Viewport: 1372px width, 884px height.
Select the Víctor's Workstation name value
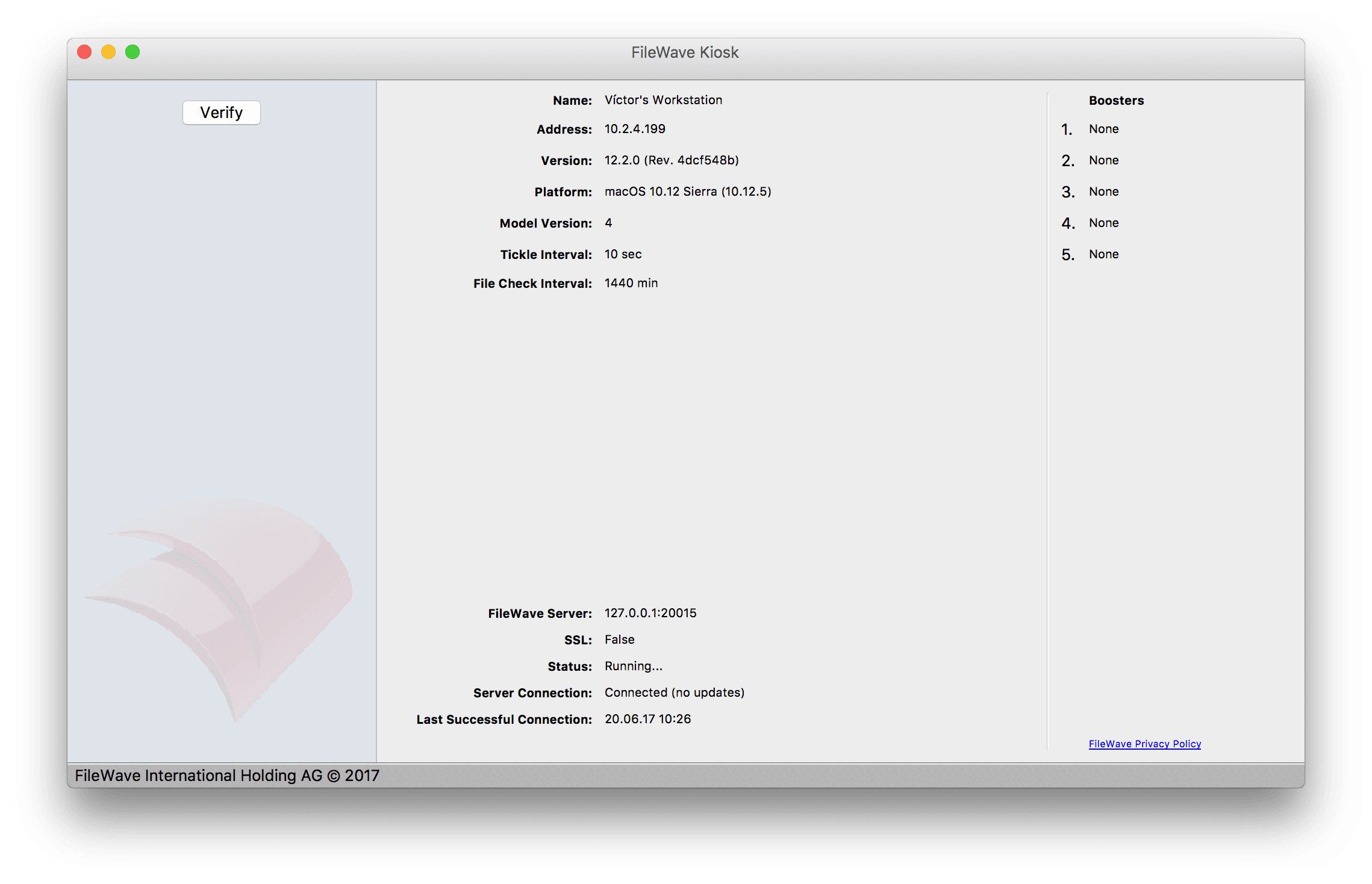[x=663, y=100]
